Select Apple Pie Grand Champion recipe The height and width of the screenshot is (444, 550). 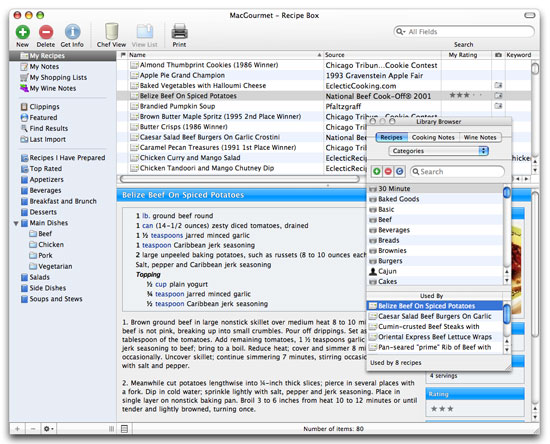pos(324,75)
